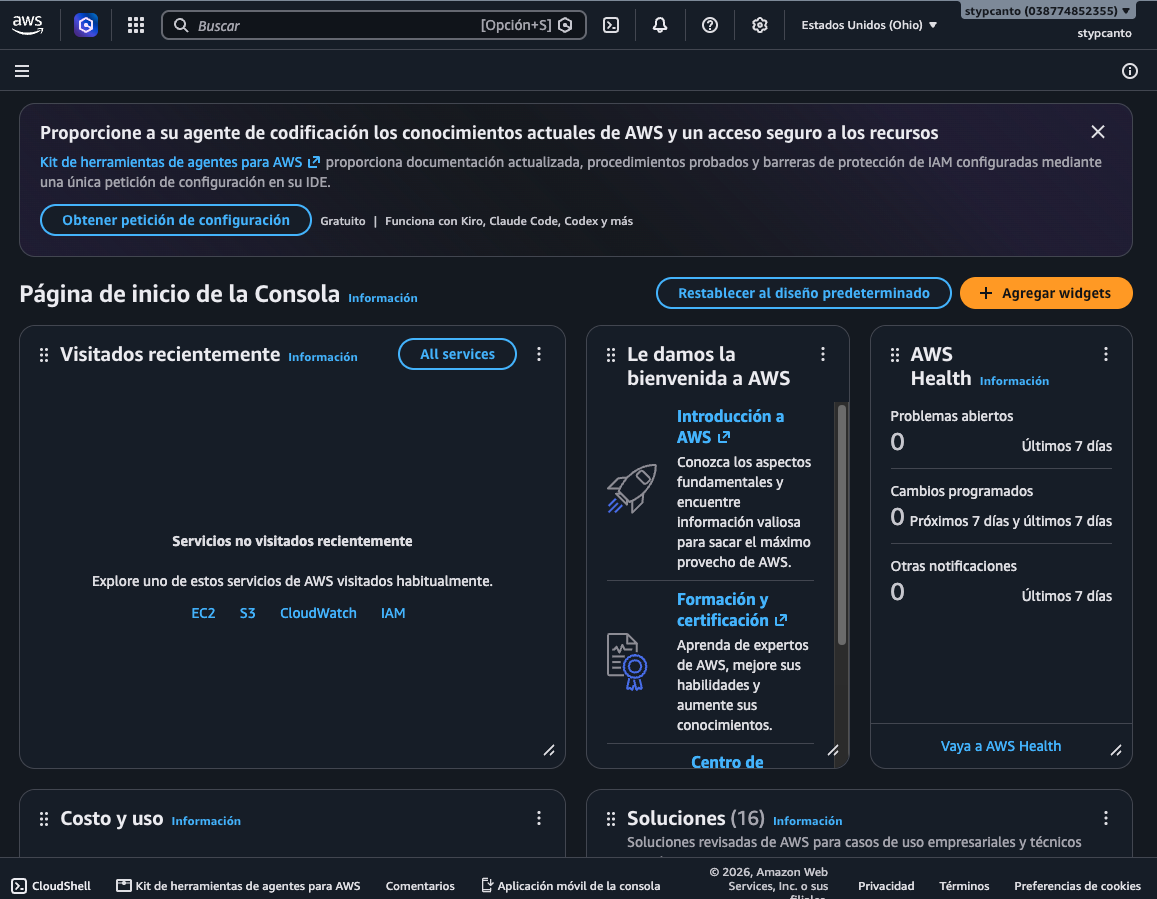The height and width of the screenshot is (899, 1157).
Task: Open the hamburger side navigation menu
Action: (22, 71)
